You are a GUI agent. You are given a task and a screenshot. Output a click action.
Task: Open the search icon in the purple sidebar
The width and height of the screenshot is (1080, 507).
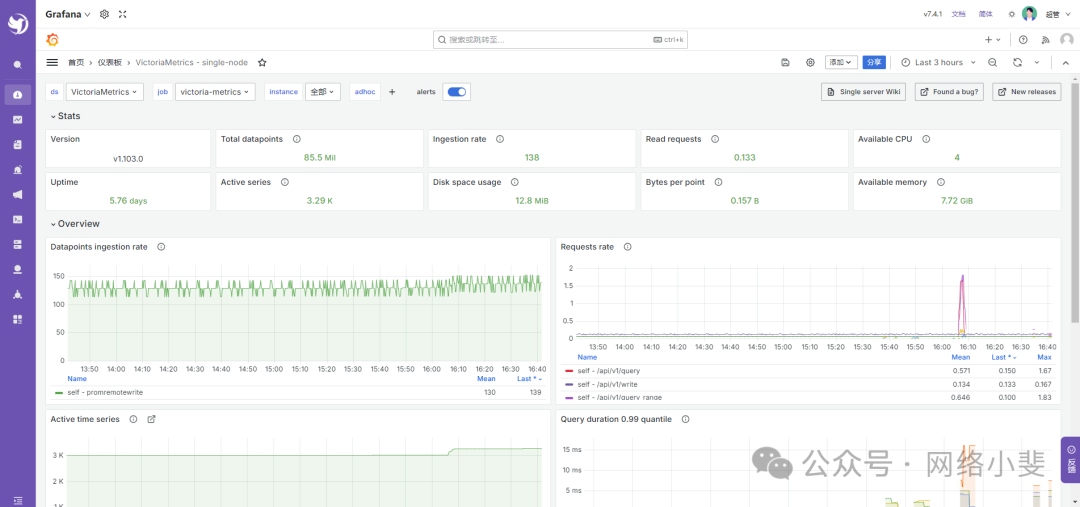pos(18,65)
